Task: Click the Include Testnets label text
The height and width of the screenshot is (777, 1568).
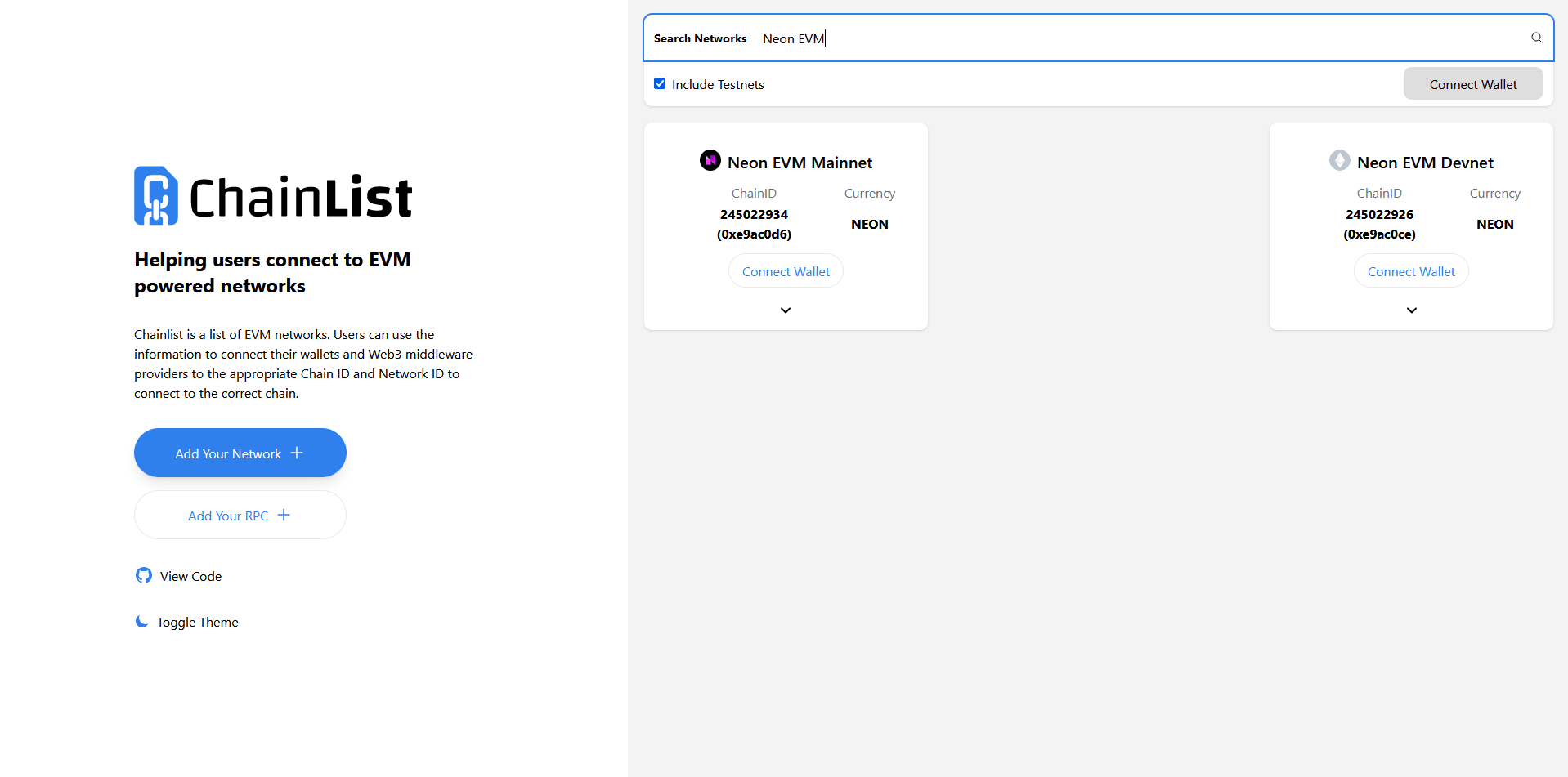Action: click(x=718, y=84)
